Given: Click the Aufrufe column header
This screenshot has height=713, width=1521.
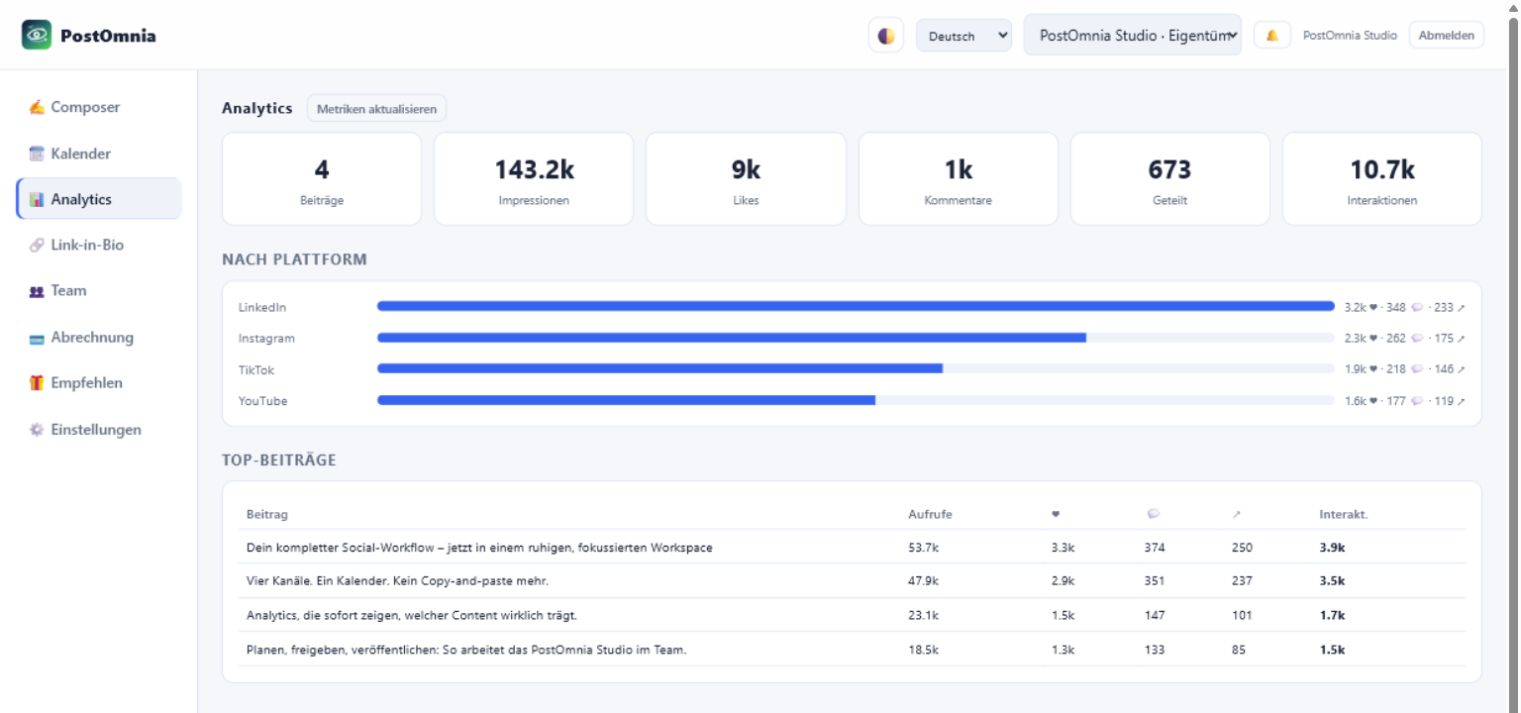Looking at the screenshot, I should point(930,514).
